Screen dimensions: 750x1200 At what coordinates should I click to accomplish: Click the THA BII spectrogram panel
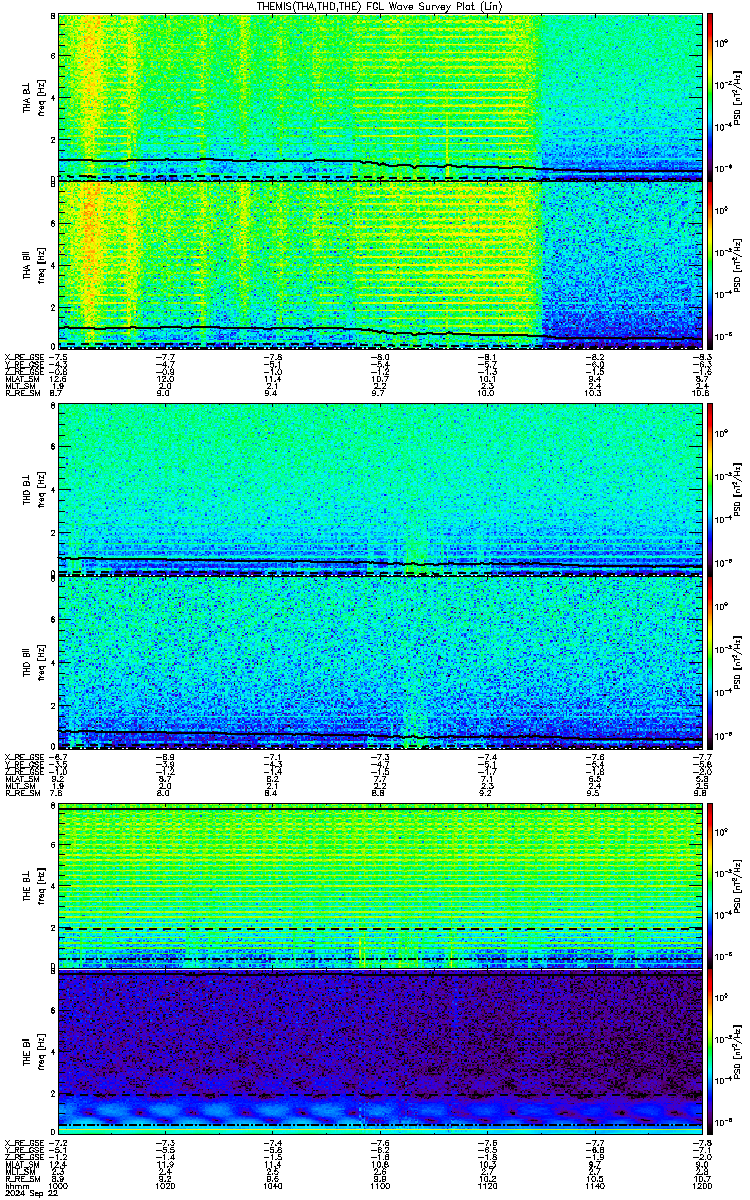[x=380, y=265]
